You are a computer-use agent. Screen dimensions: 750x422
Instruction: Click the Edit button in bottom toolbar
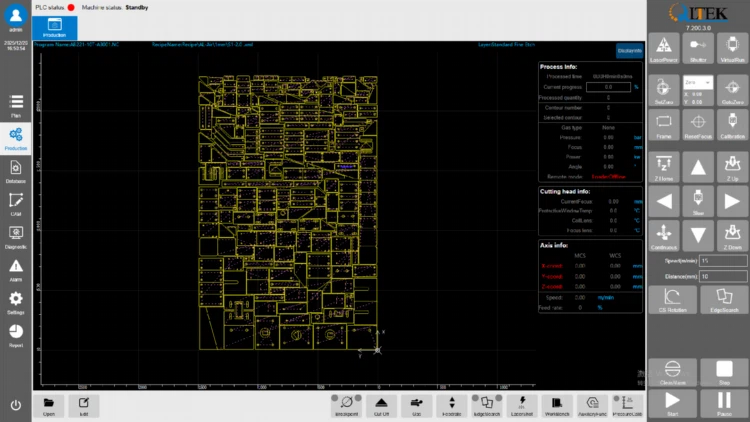(84, 406)
